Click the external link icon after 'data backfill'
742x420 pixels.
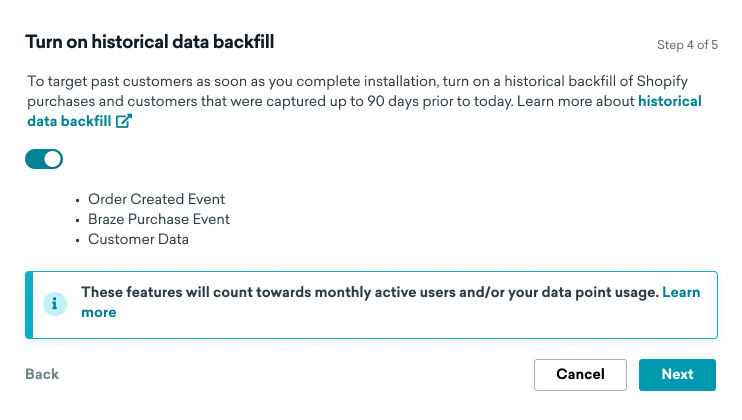point(124,121)
